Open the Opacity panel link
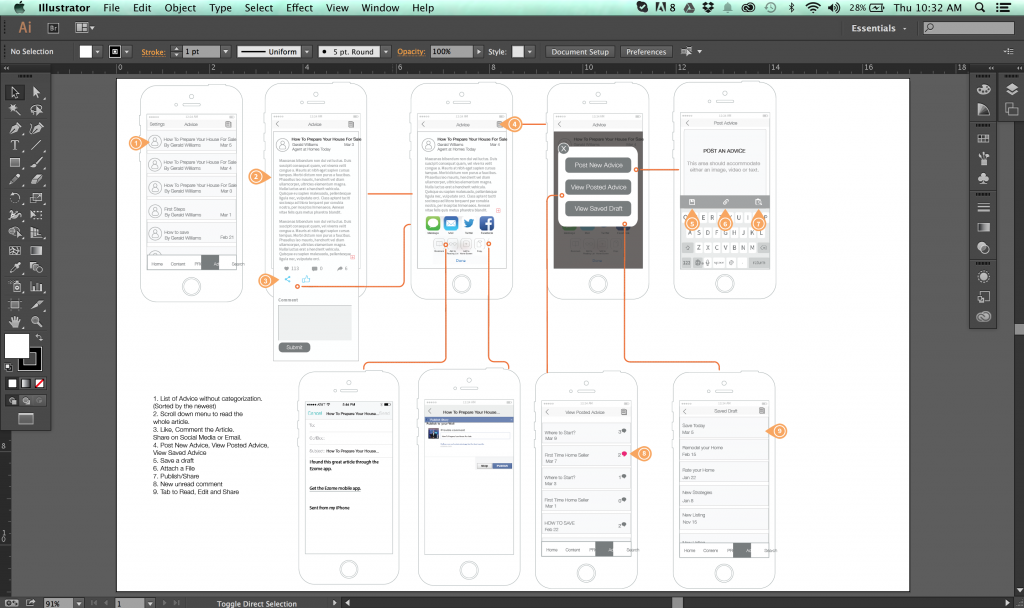Screen dimensions: 1024x608 (411, 52)
